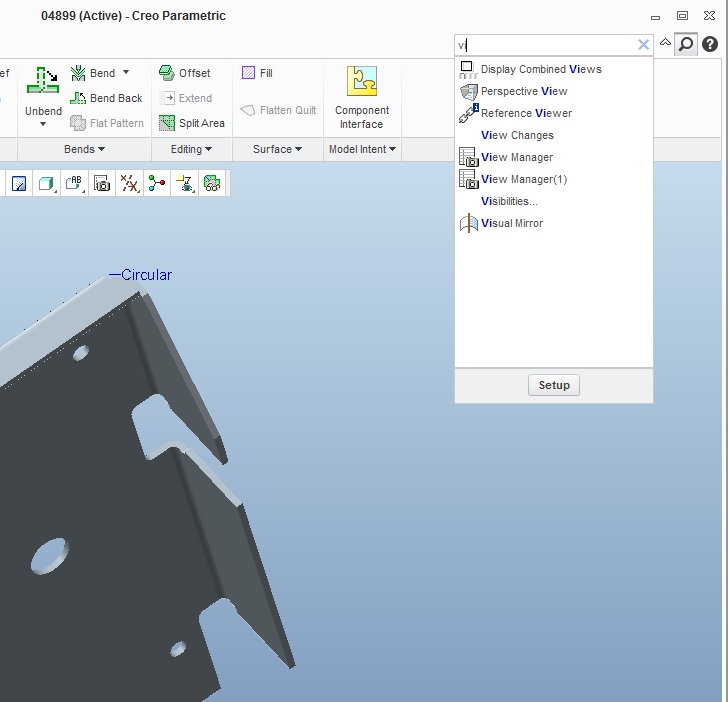This screenshot has height=702, width=728.
Task: Click the Flatten Quilt tool
Action: click(x=278, y=110)
